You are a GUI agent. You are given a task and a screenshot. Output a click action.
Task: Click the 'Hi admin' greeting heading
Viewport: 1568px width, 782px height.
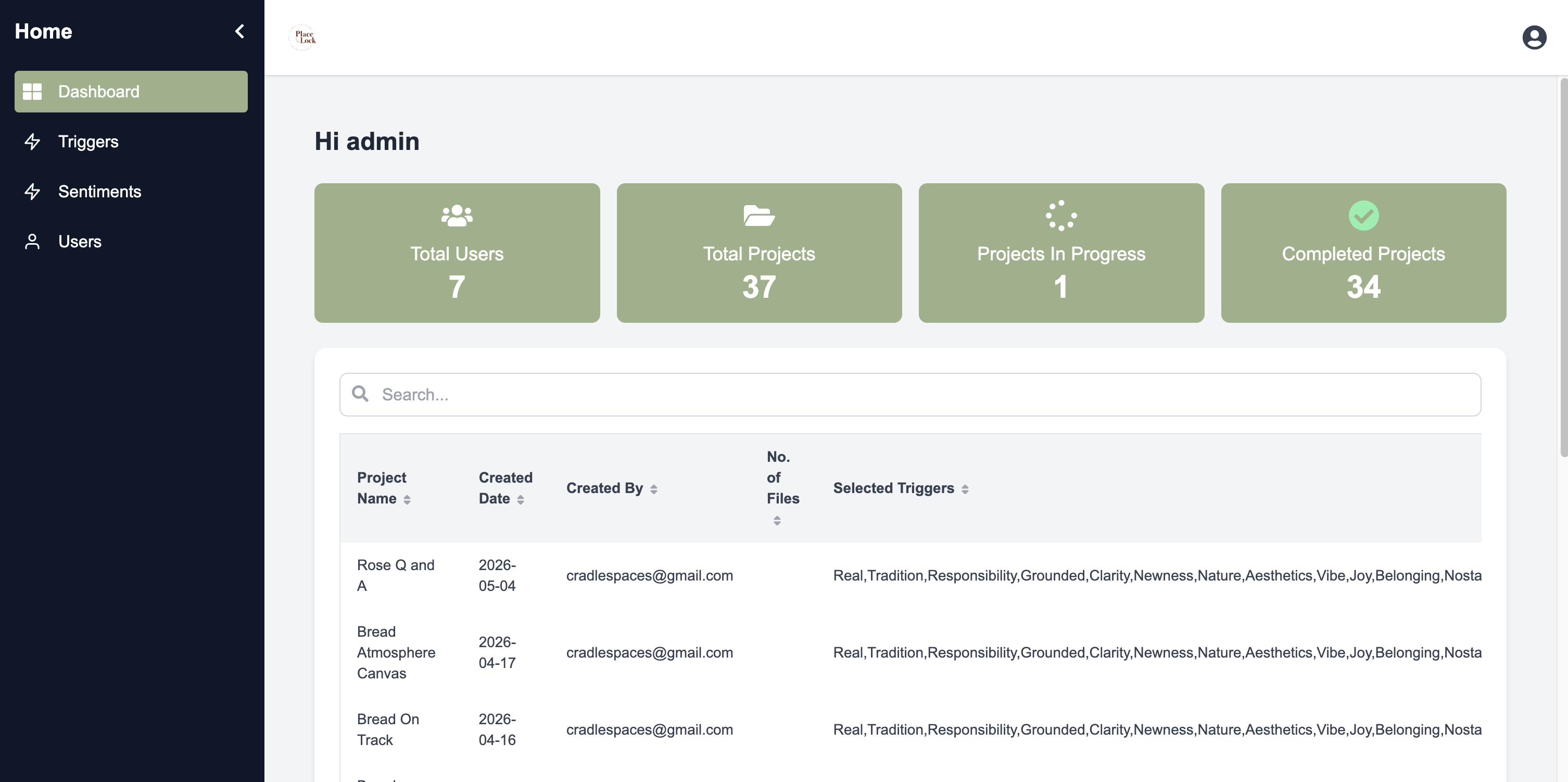[x=367, y=141]
